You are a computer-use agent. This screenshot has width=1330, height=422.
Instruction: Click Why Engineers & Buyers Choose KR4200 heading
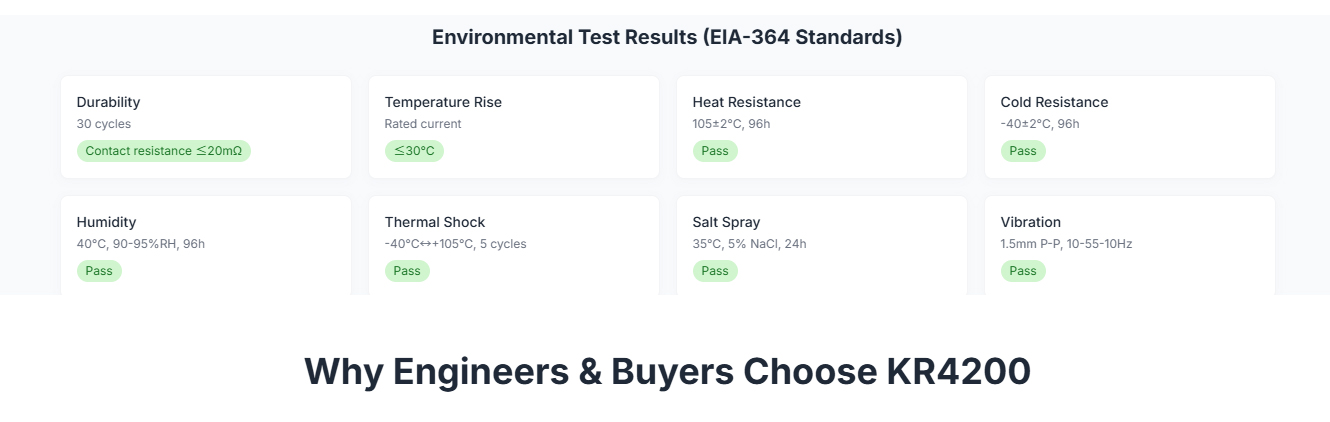667,371
